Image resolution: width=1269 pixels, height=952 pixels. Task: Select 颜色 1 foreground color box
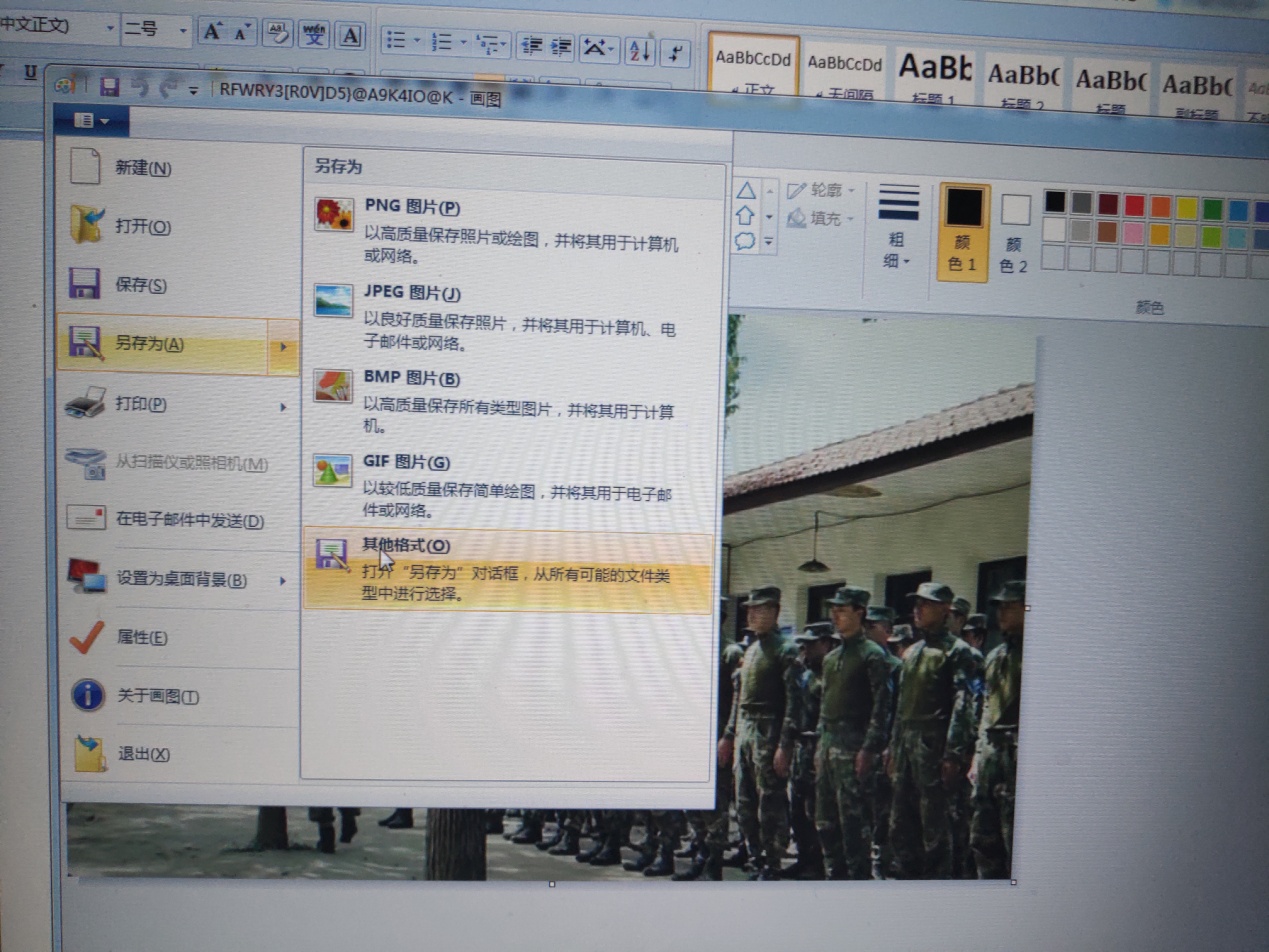963,231
